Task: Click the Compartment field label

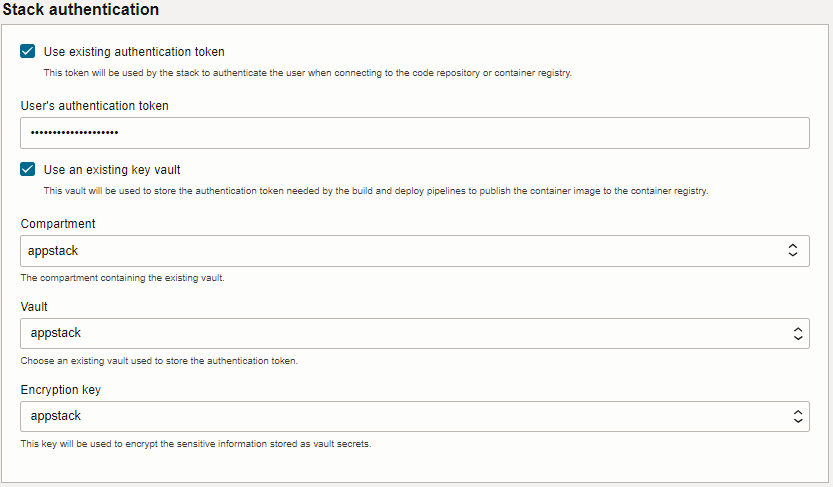Action: tap(58, 224)
